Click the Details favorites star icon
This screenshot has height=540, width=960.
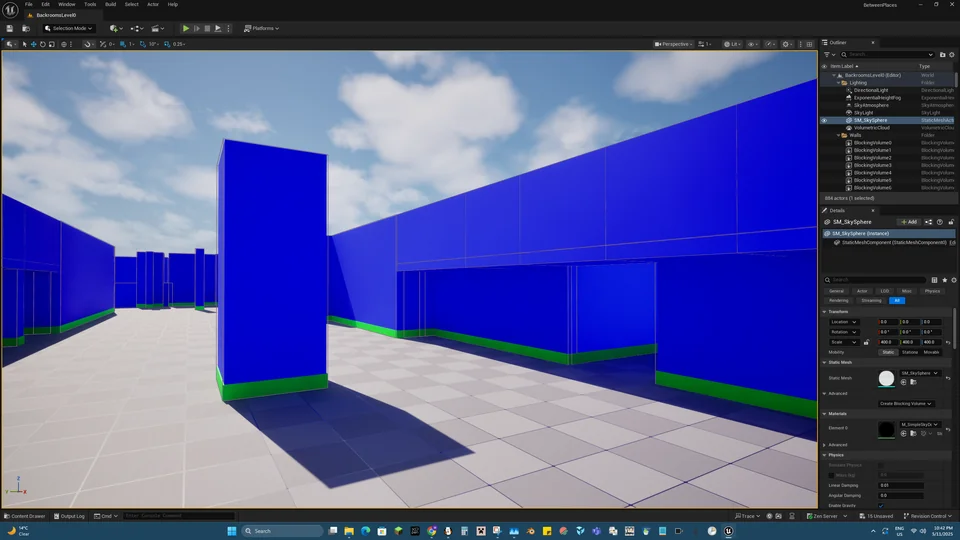click(x=944, y=280)
